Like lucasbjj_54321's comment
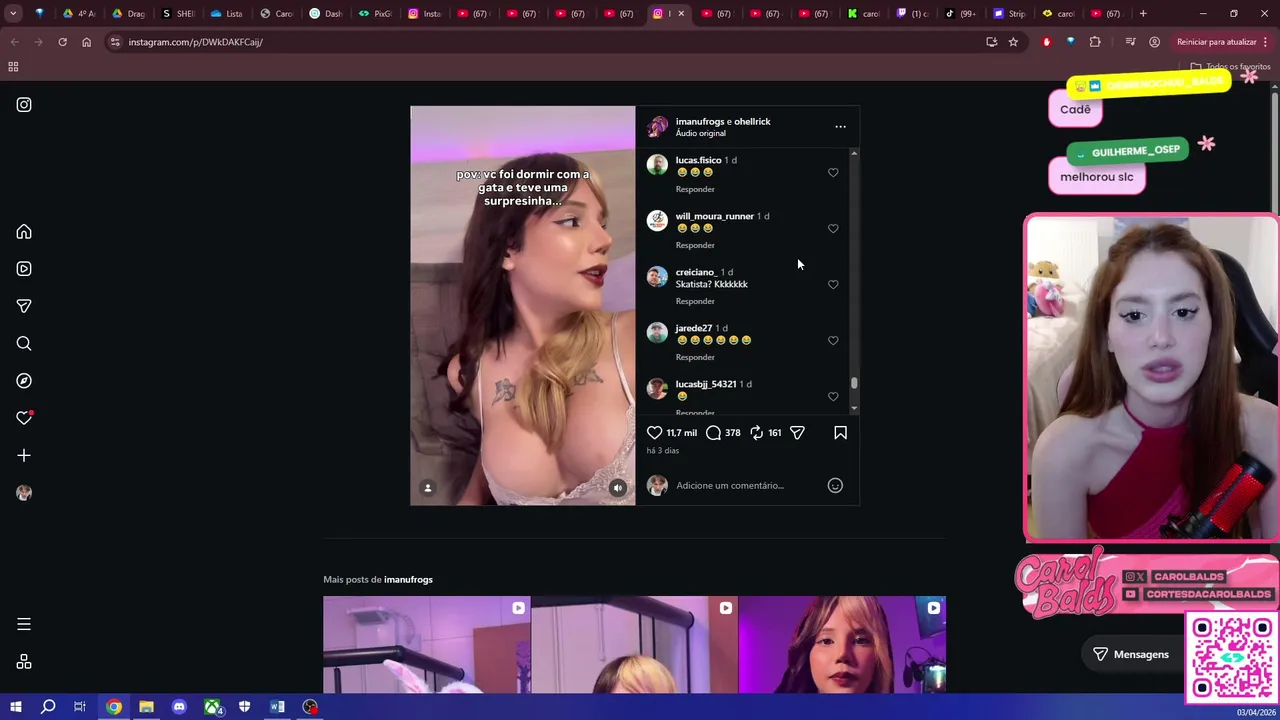Image resolution: width=1280 pixels, height=720 pixels. [x=833, y=397]
